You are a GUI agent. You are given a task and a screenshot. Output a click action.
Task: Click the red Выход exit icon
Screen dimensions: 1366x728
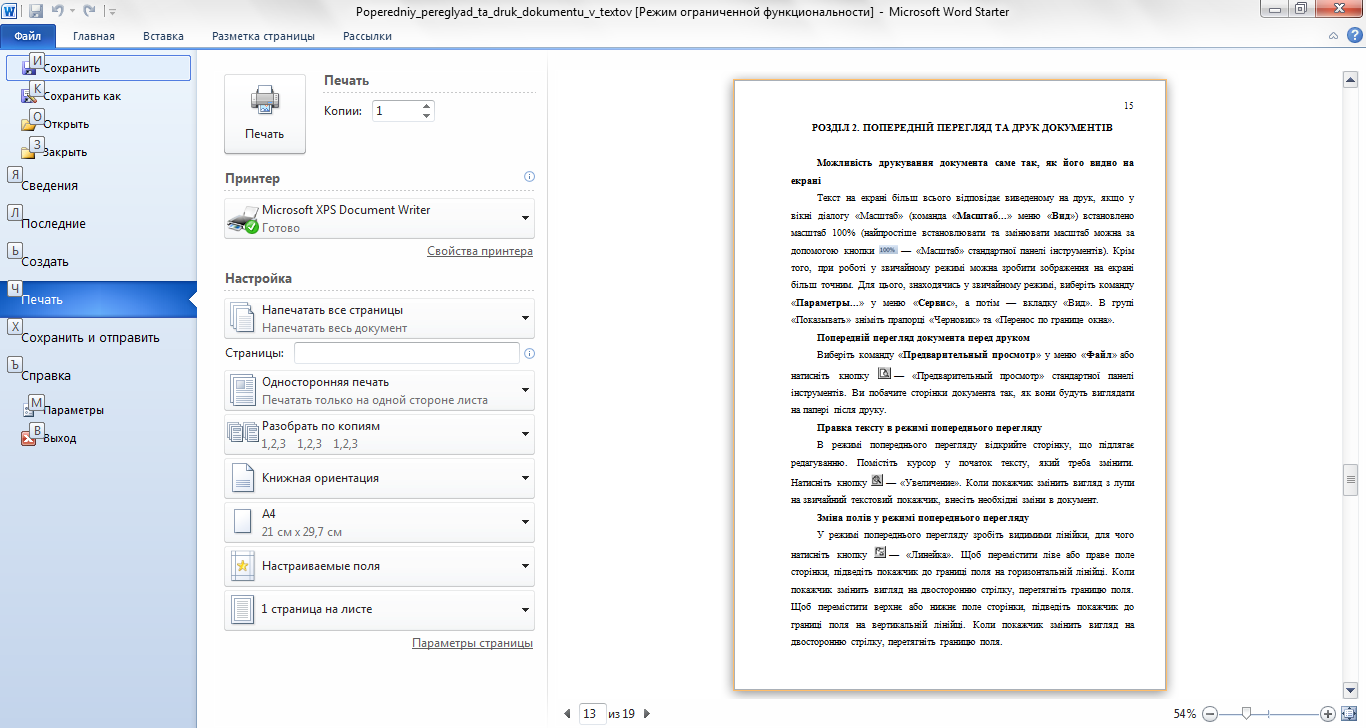(28, 438)
